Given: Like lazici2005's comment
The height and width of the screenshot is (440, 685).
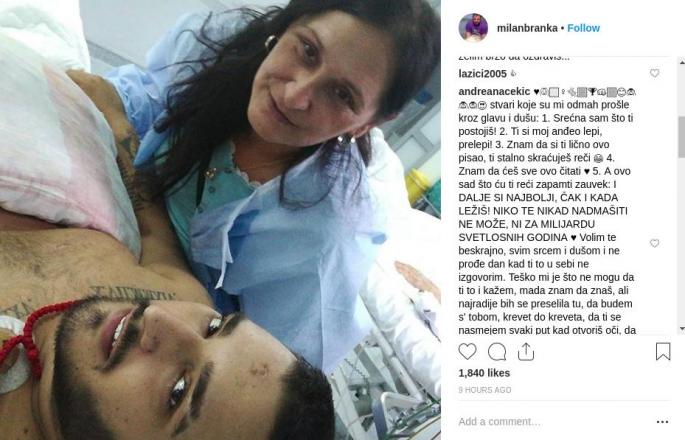Looking at the screenshot, I should [x=654, y=73].
